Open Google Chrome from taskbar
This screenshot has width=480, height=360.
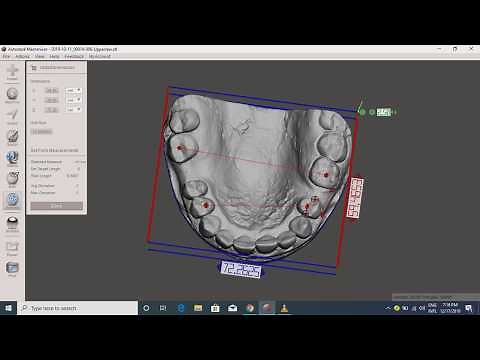(250, 308)
